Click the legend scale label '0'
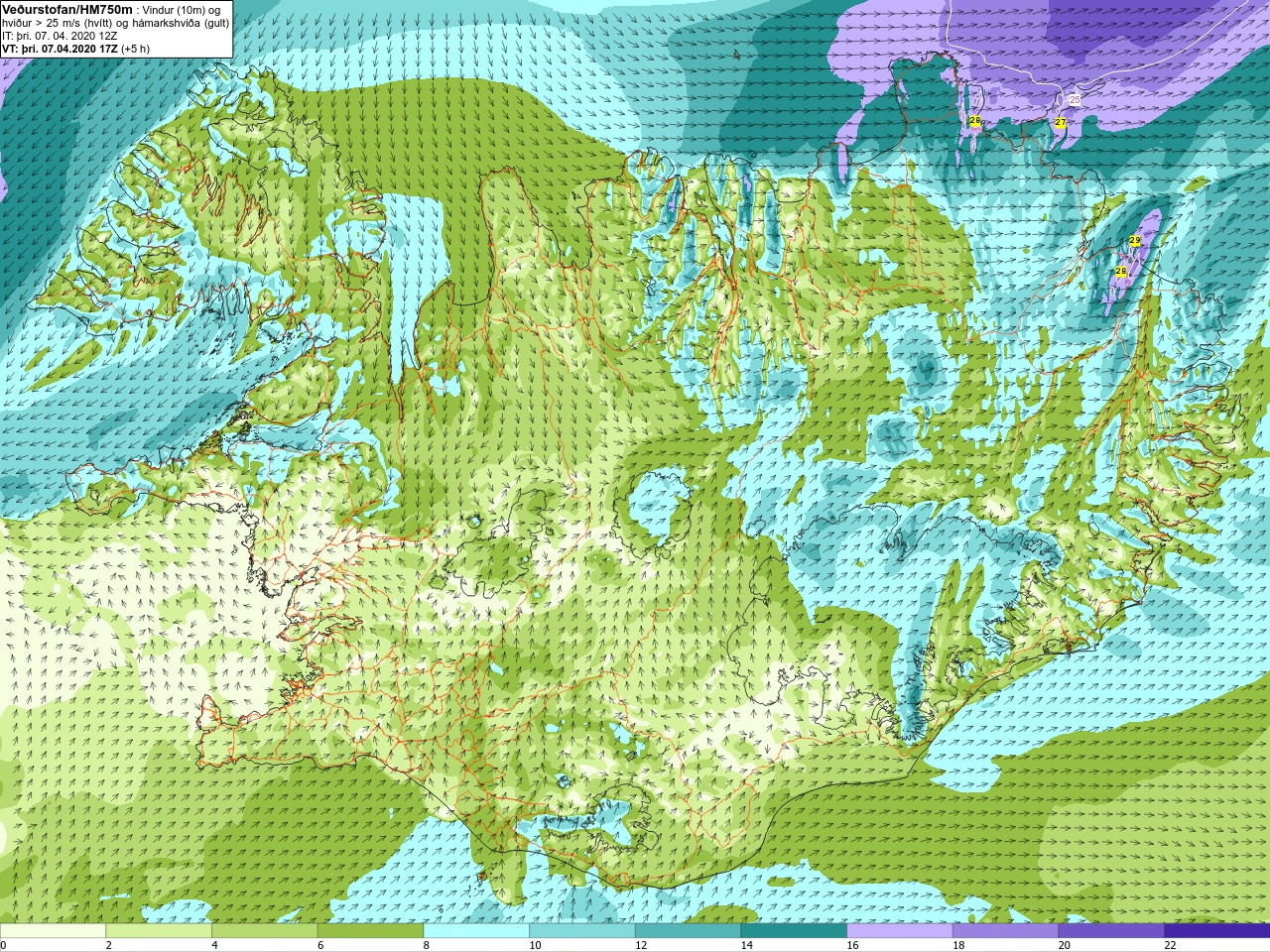Viewport: 1270px width, 952px height. click(x=4, y=945)
